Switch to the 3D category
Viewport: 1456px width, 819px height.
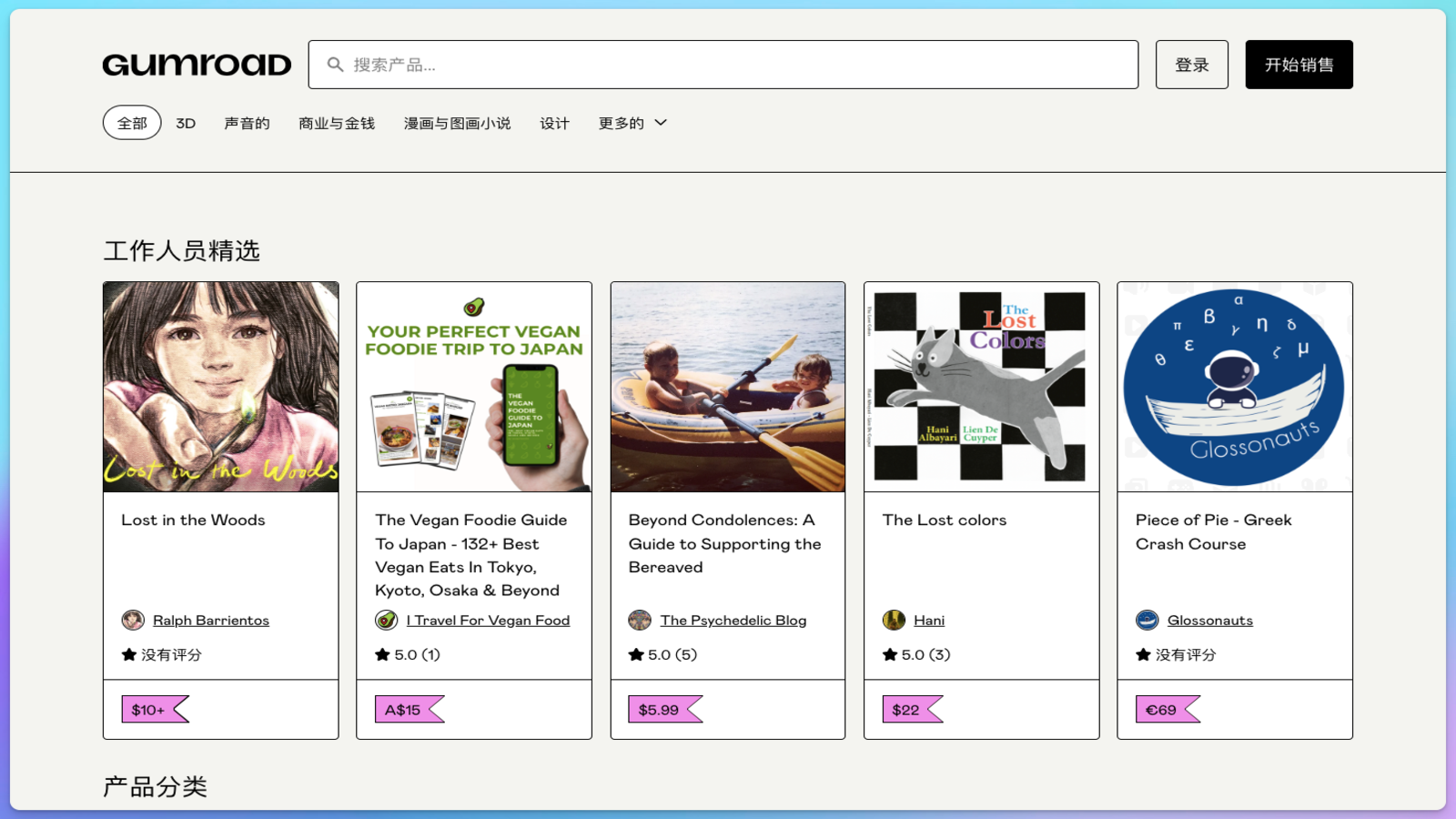pos(186,123)
